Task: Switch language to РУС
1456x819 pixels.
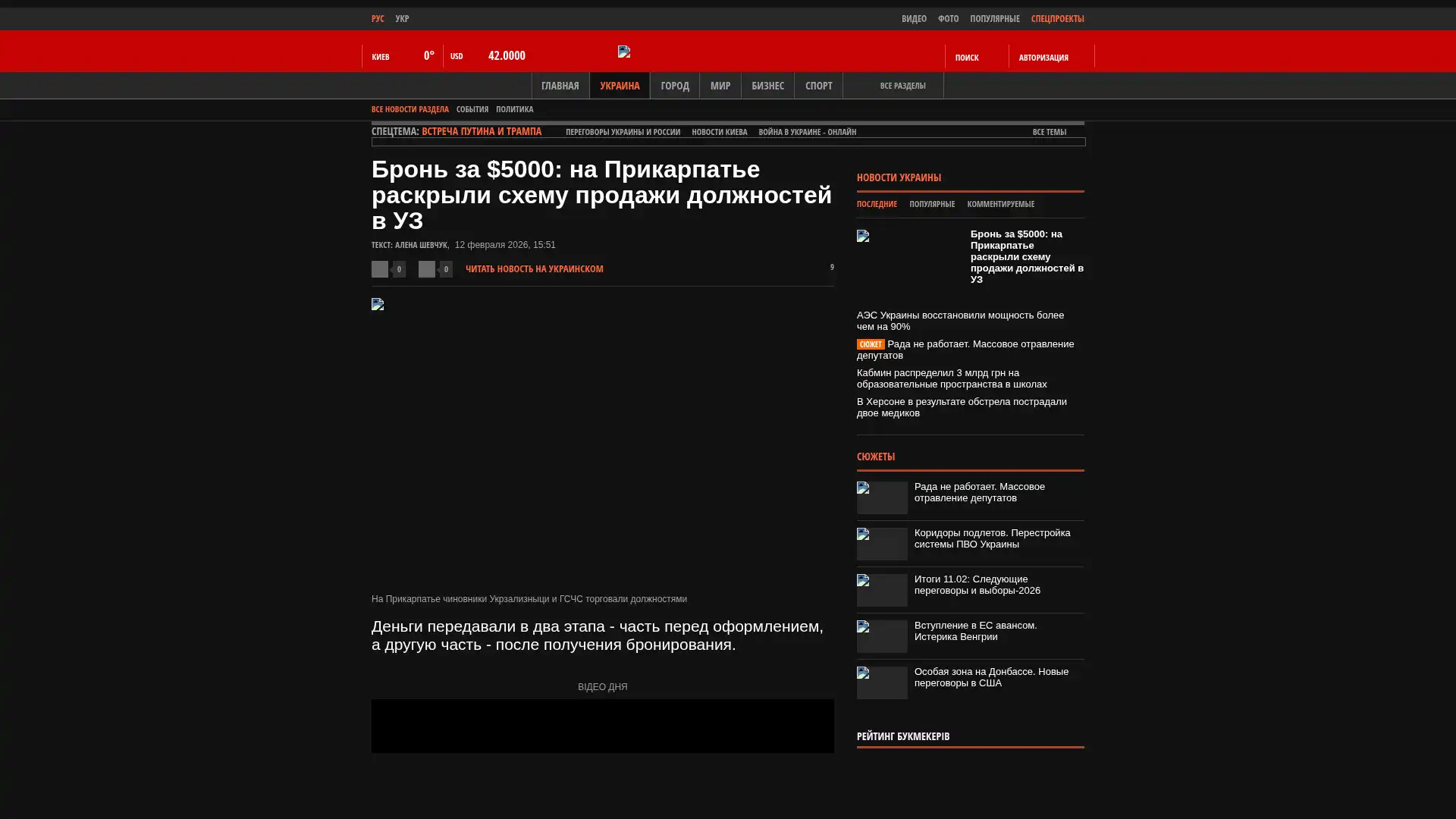Action: [378, 18]
